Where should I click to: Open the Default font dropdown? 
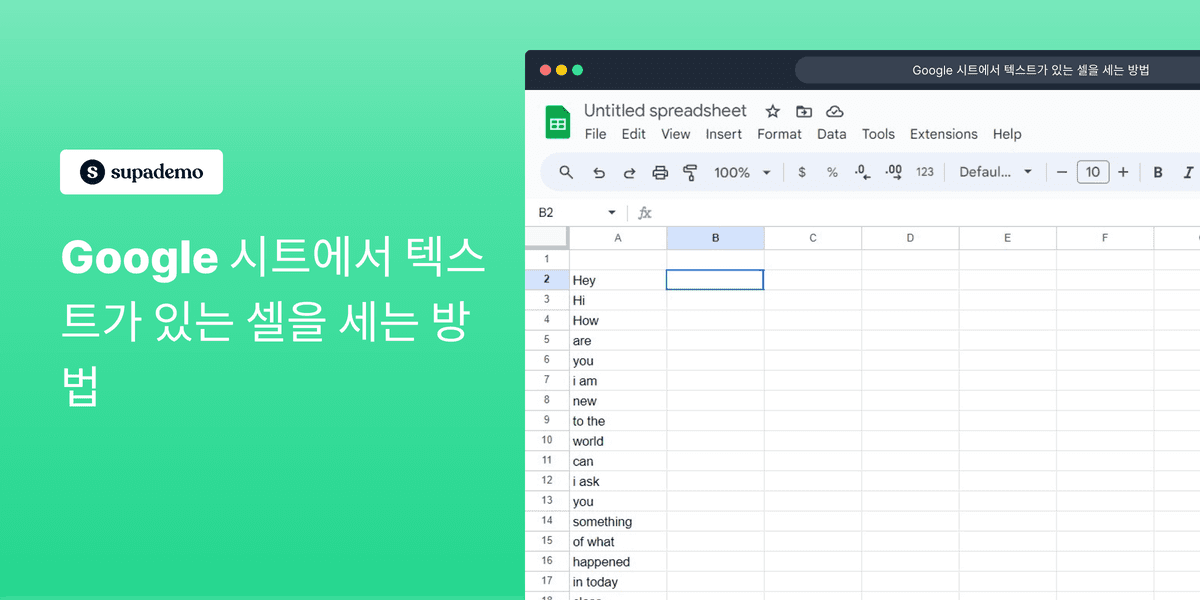click(x=996, y=171)
